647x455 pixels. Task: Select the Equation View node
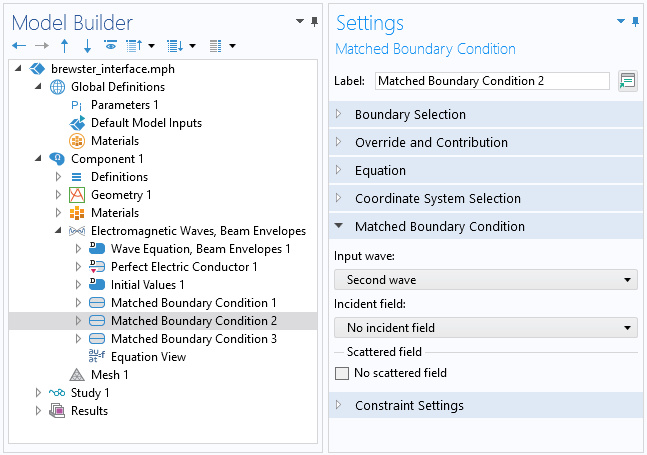point(149,357)
